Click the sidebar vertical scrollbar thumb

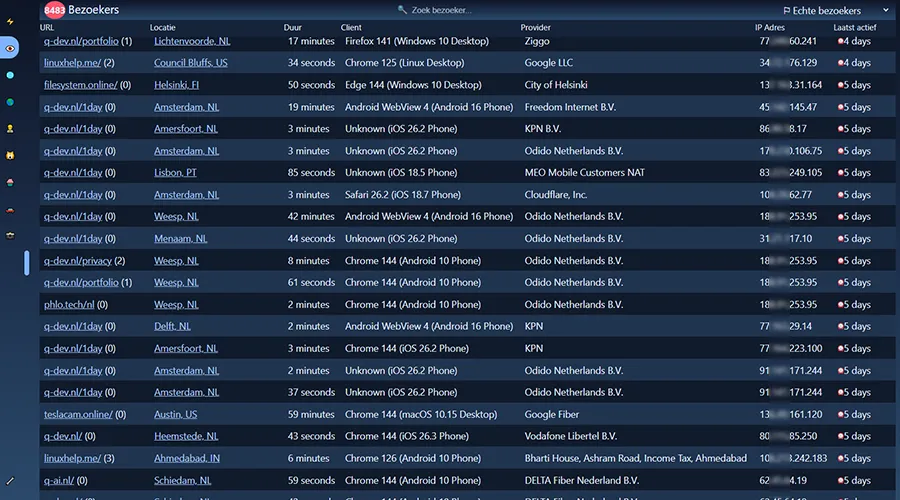(26, 263)
